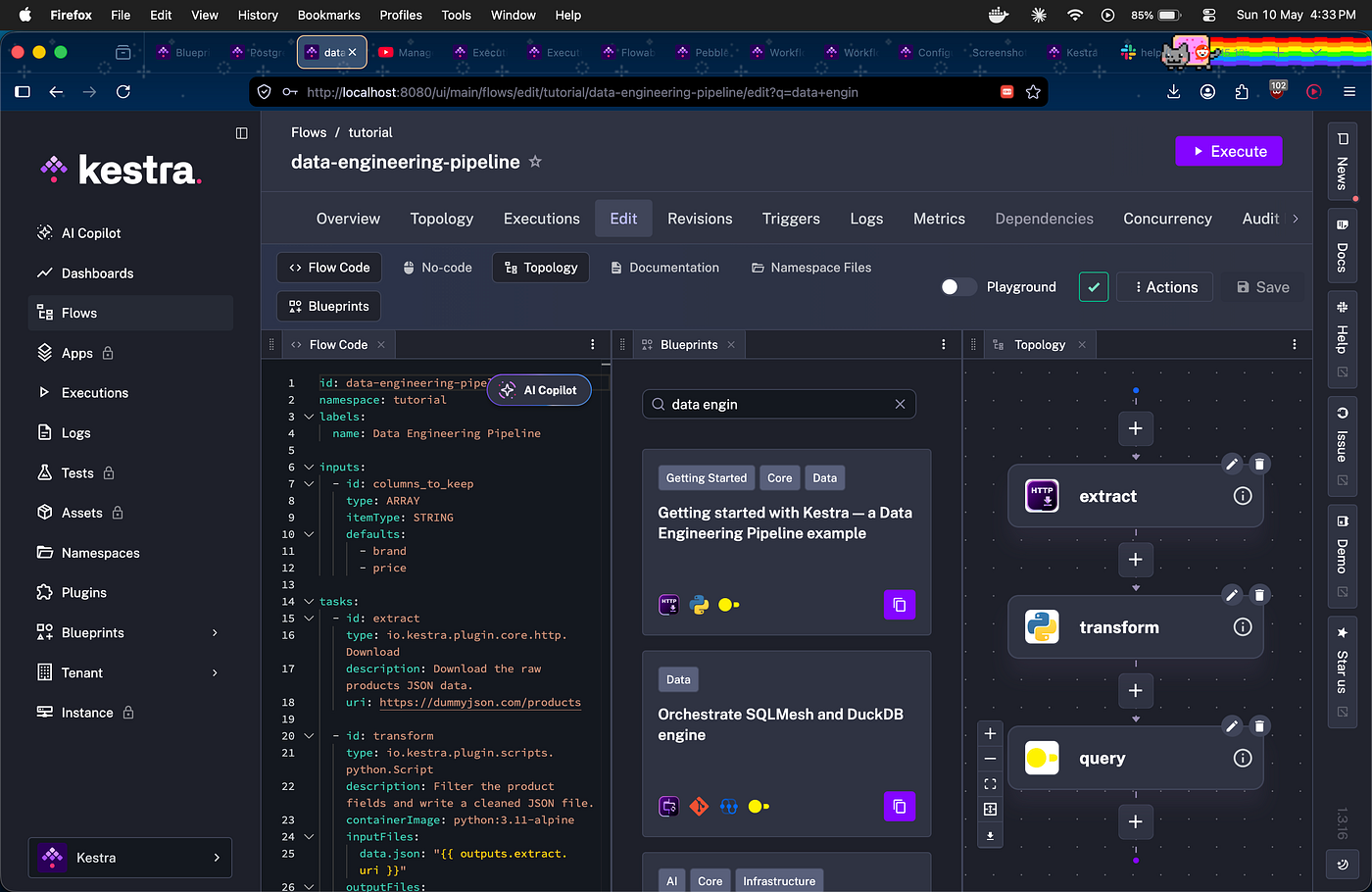Favorite the flow with the star icon
This screenshot has height=892, width=1372.
[535, 162]
